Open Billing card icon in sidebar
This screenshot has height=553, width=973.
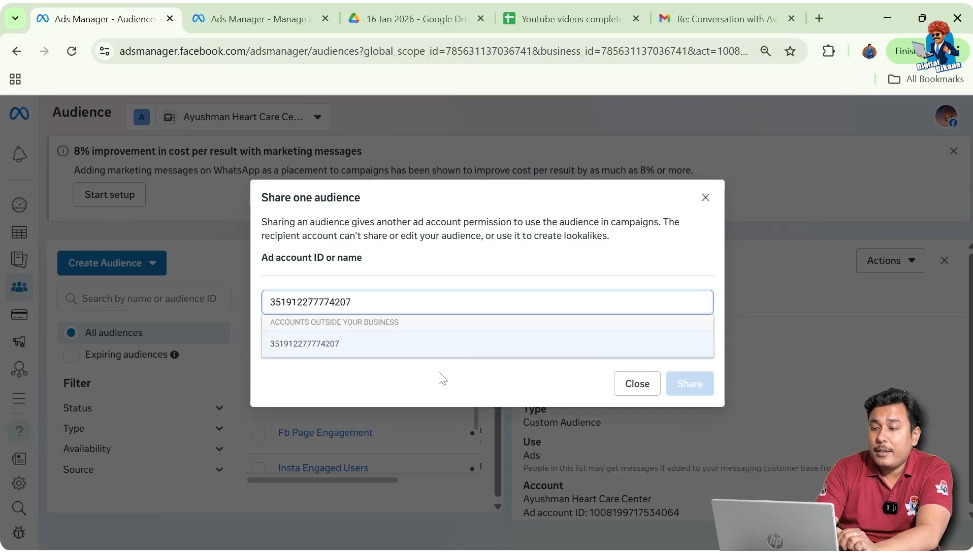(19, 315)
